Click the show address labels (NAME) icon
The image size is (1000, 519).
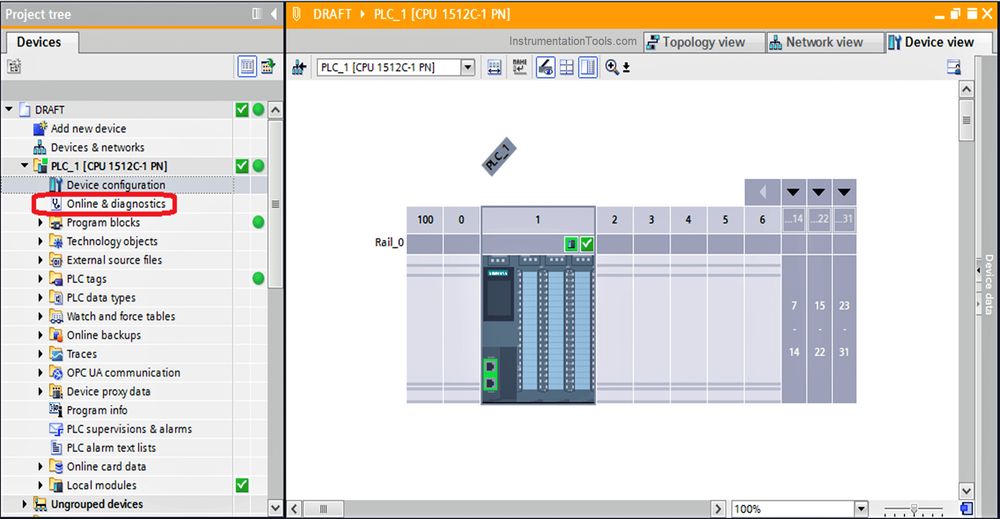pyautogui.click(x=520, y=68)
